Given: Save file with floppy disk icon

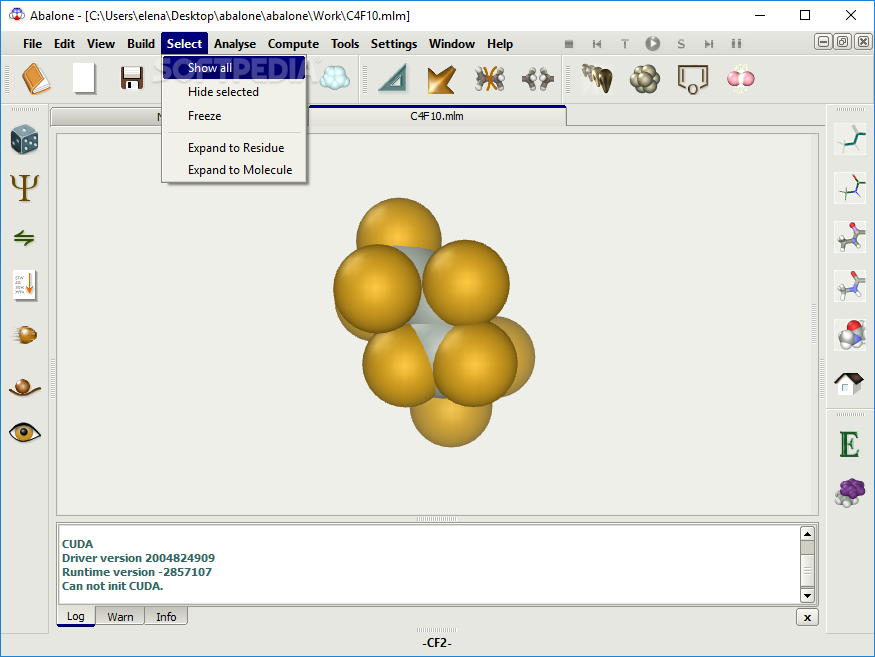Looking at the screenshot, I should (132, 78).
